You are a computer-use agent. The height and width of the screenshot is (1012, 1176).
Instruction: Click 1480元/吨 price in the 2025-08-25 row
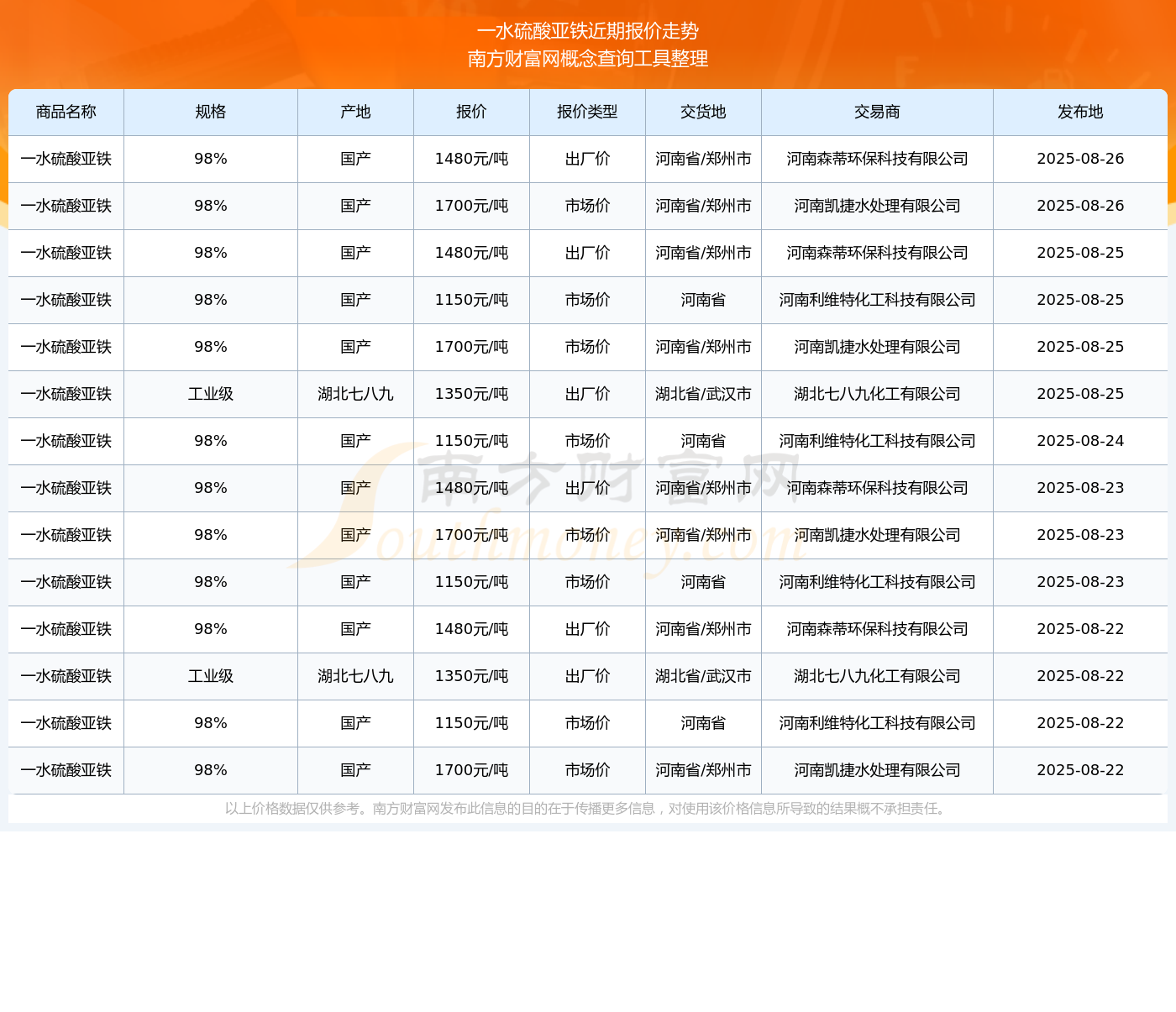[x=471, y=253]
